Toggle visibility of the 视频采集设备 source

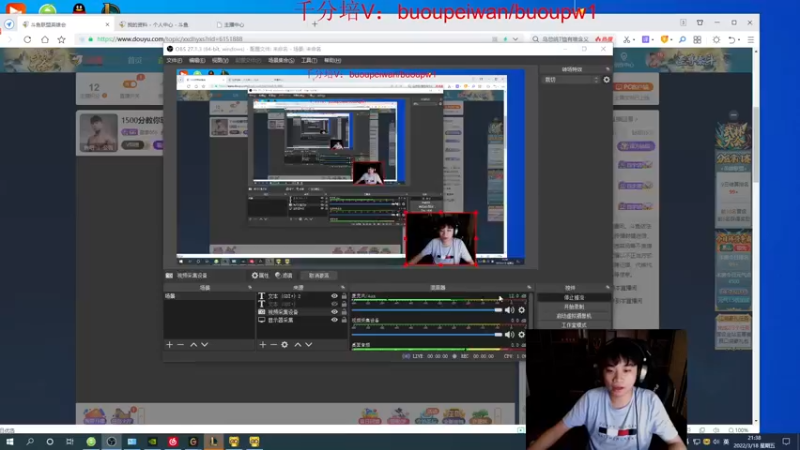coord(334,312)
